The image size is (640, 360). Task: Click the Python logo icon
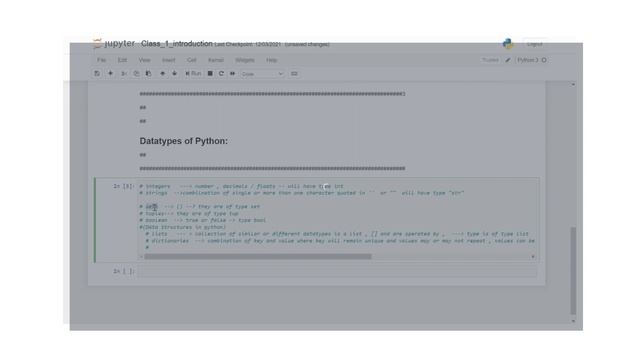(x=508, y=44)
